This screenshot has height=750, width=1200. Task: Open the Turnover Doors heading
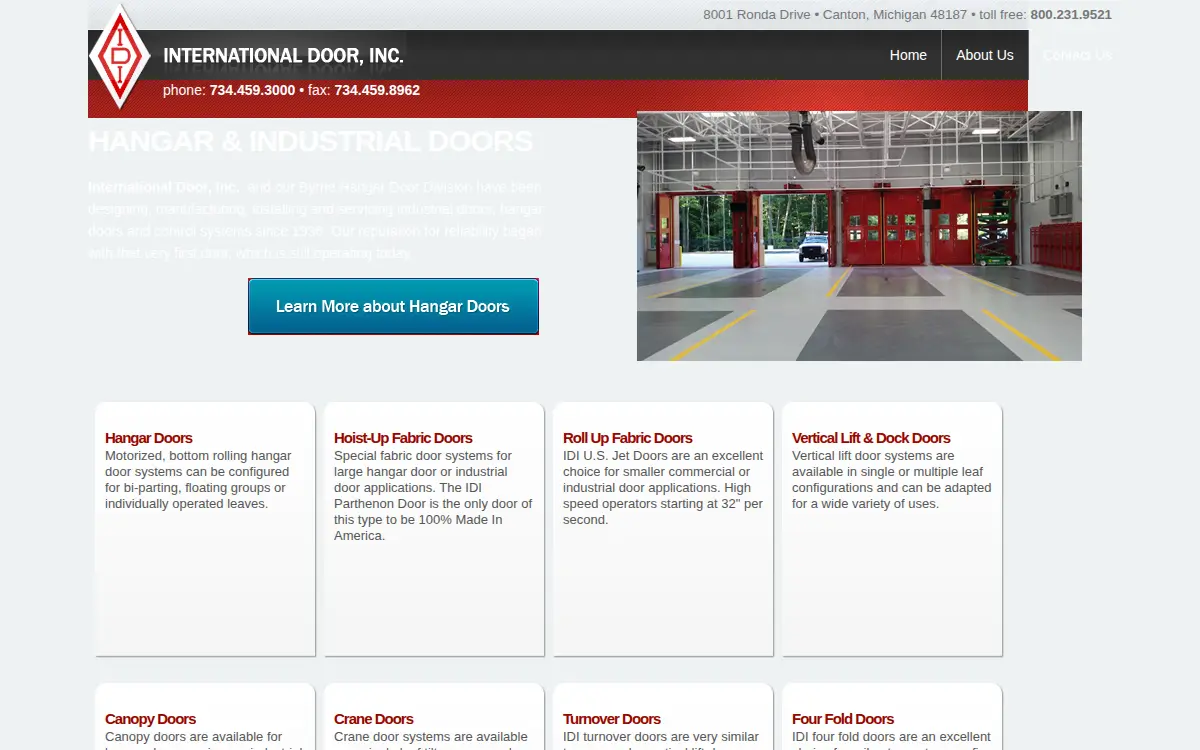coord(611,719)
